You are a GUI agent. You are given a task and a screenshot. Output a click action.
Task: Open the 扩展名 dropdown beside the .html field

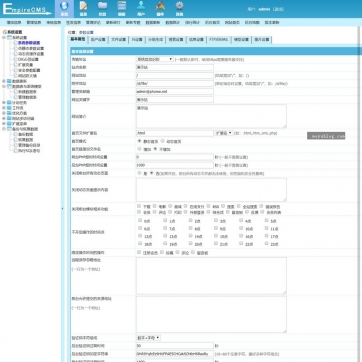[224, 133]
